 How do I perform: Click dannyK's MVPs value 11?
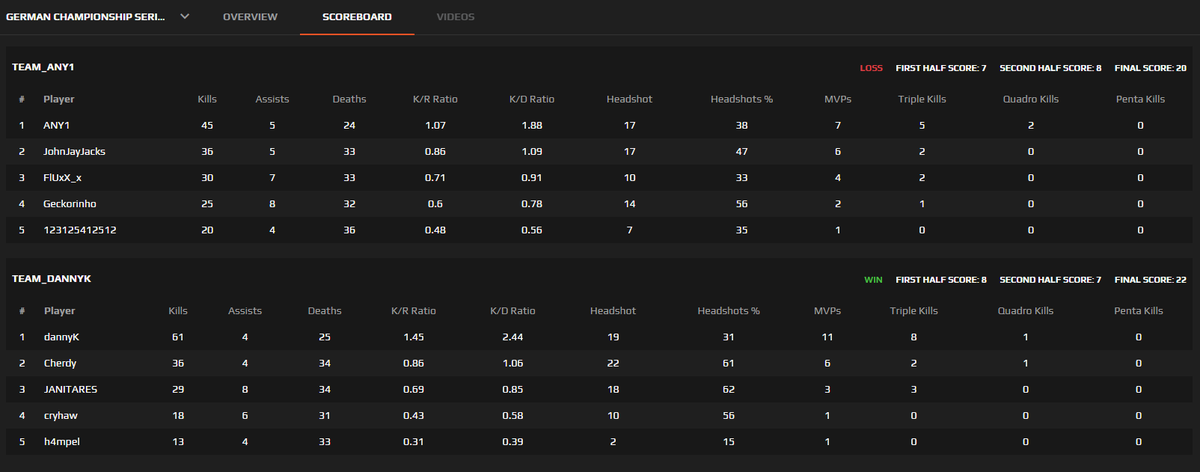[827, 338]
